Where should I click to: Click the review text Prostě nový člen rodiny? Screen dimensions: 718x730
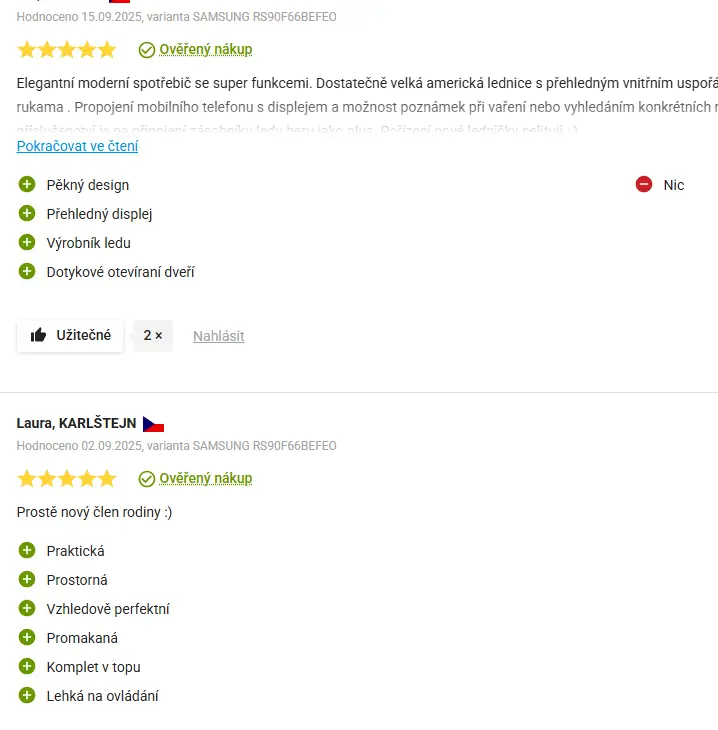[94, 513]
